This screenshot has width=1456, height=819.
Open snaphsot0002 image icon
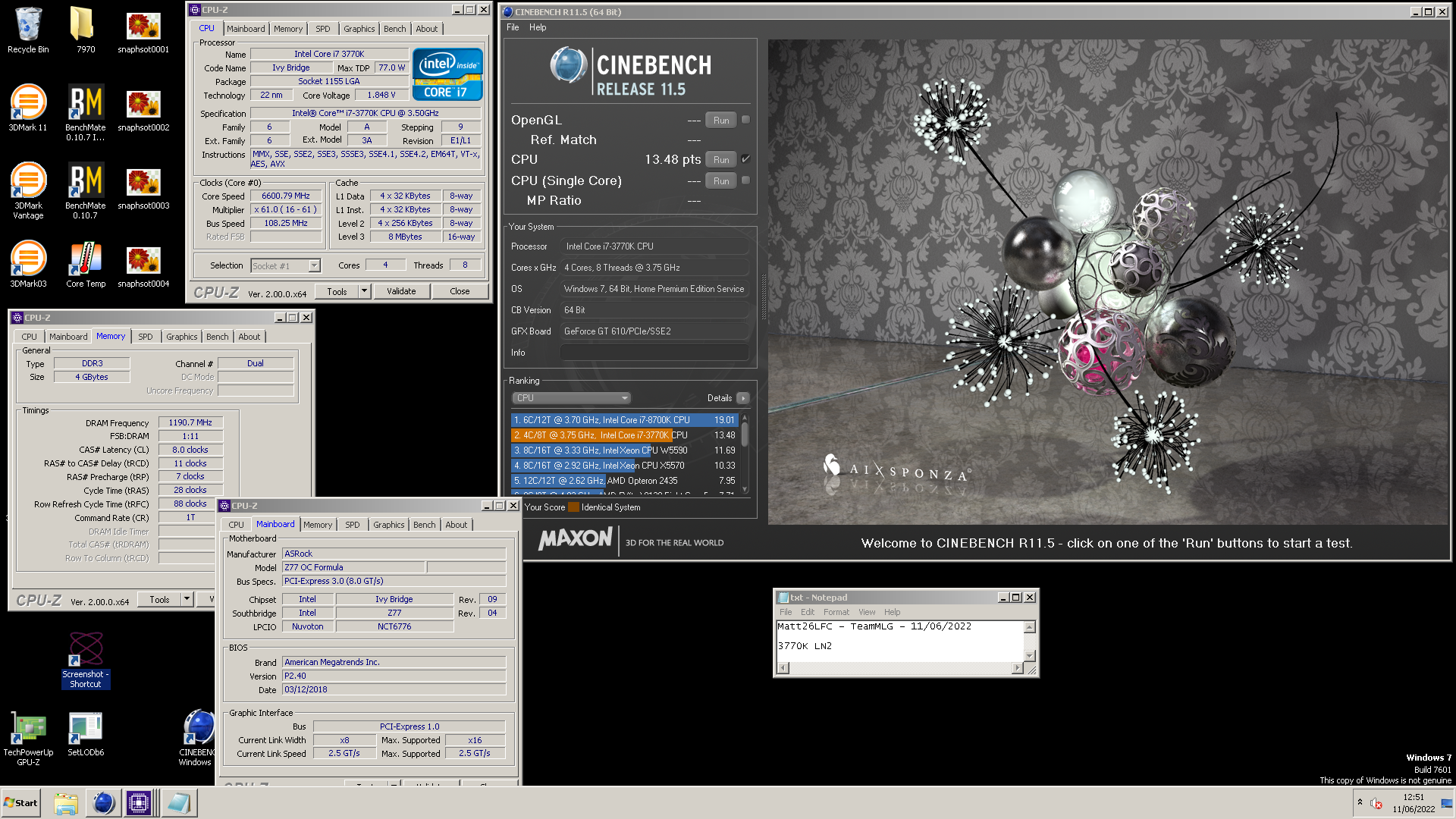point(143,108)
